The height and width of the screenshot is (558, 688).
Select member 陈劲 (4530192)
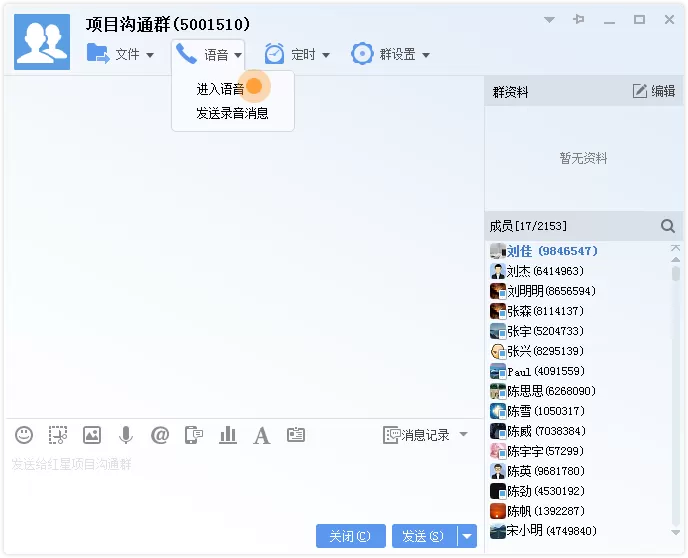[579, 491]
